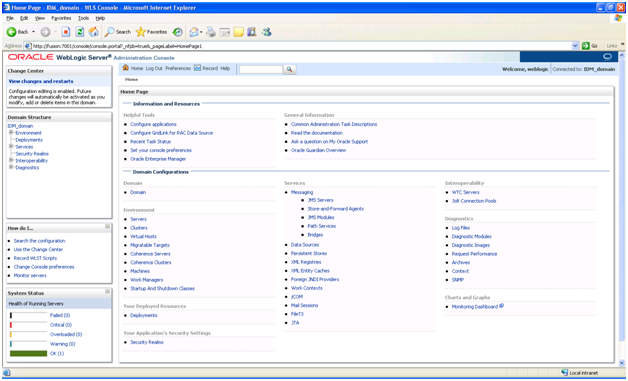The width and height of the screenshot is (628, 381).
Task: Click View changes and restarts
Action: 41,81
